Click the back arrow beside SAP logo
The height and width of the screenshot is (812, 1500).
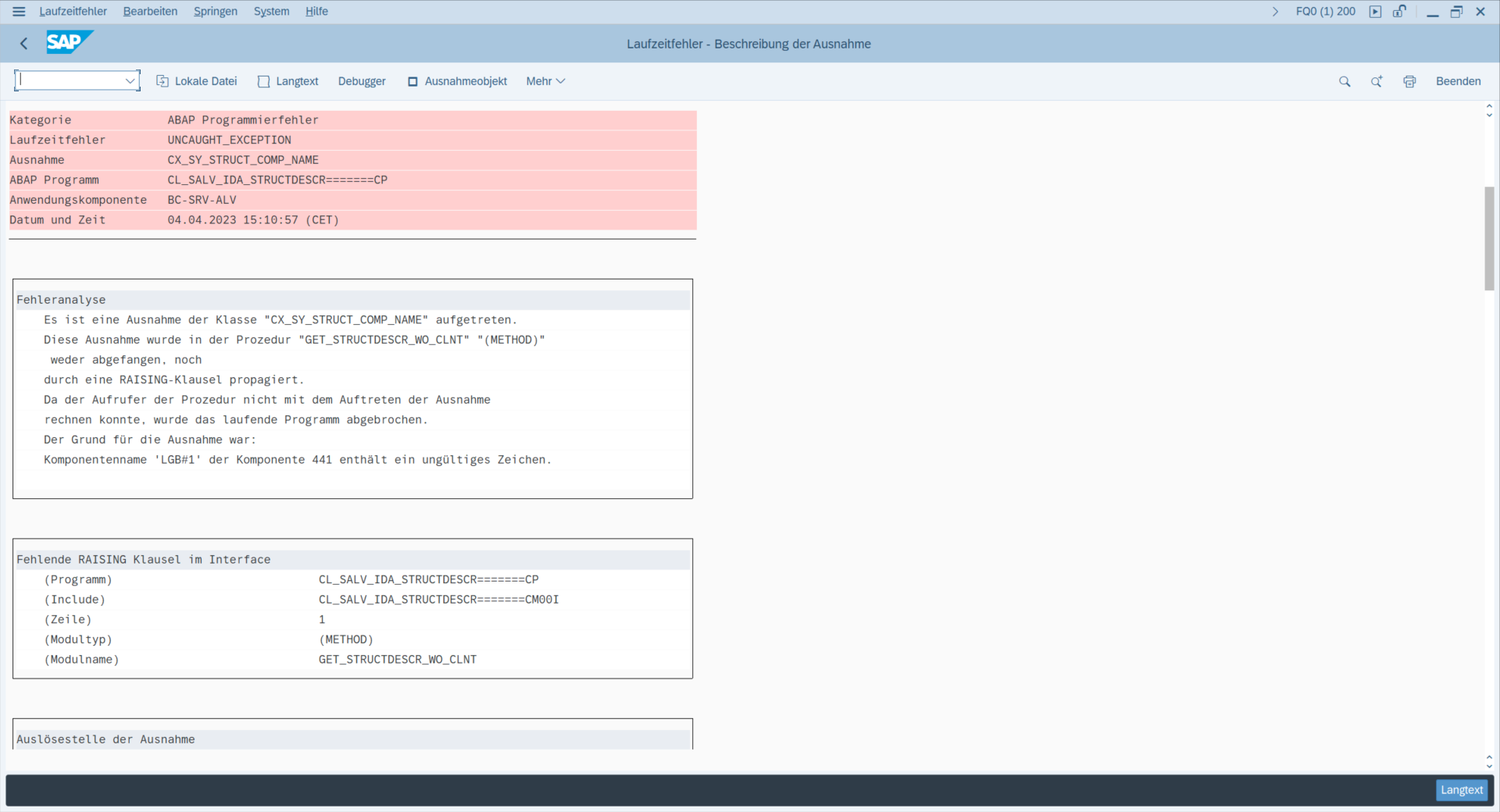click(x=24, y=44)
